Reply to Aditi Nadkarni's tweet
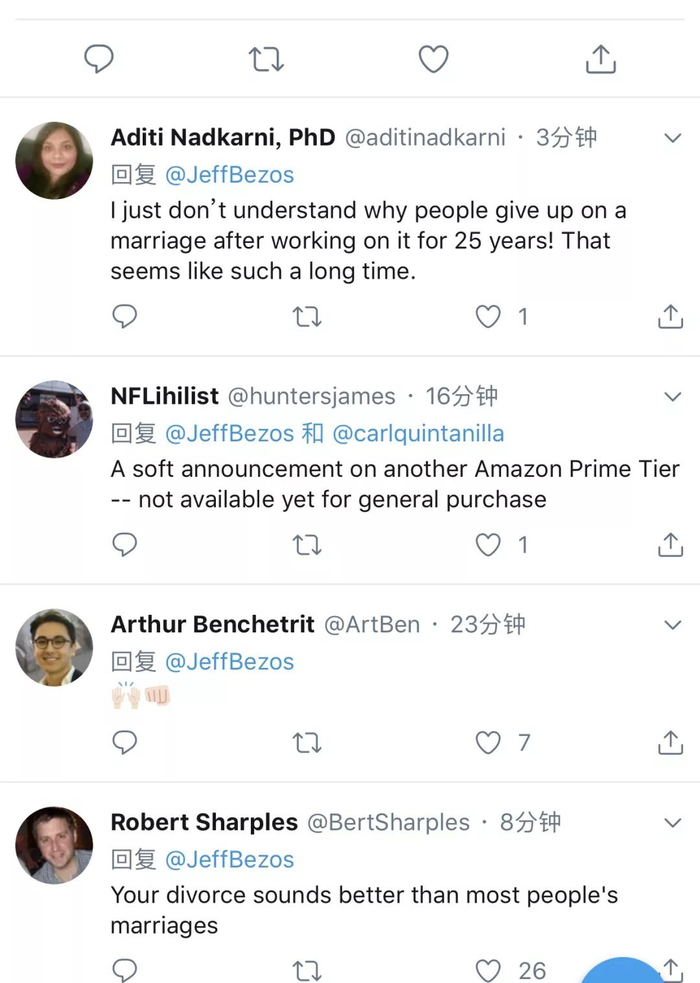 pos(124,317)
